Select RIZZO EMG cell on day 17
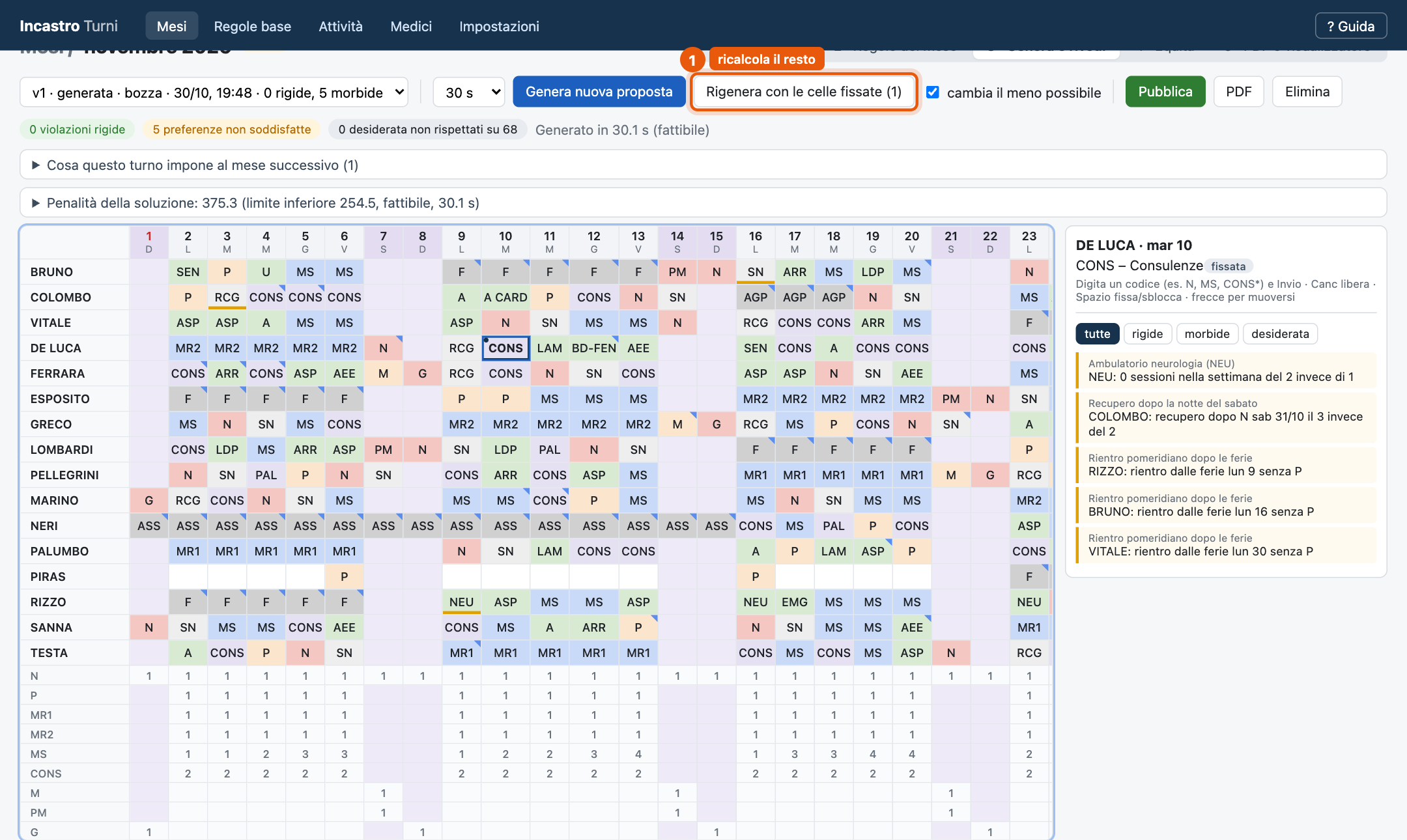 click(794, 602)
